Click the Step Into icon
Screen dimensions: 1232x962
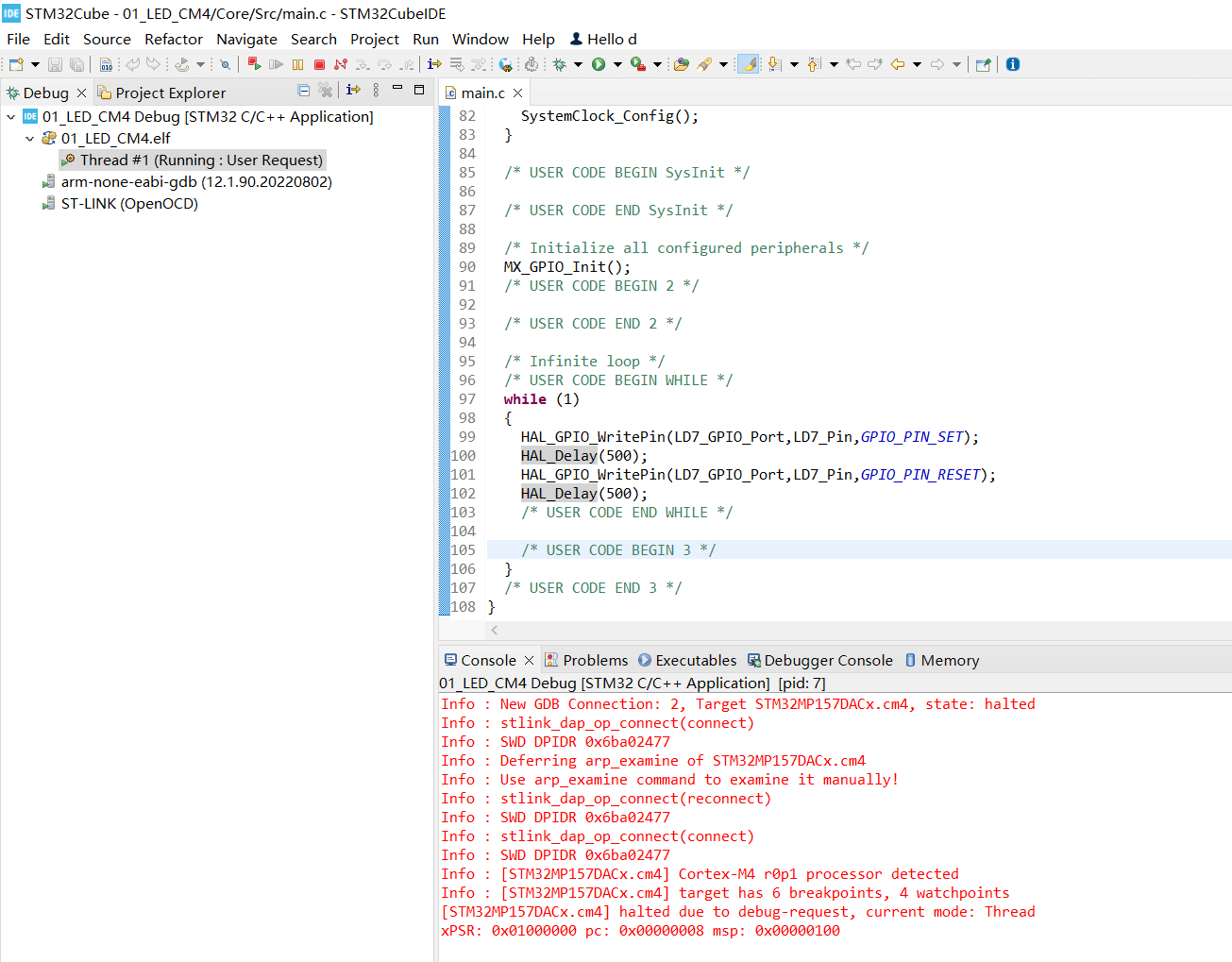(363, 64)
